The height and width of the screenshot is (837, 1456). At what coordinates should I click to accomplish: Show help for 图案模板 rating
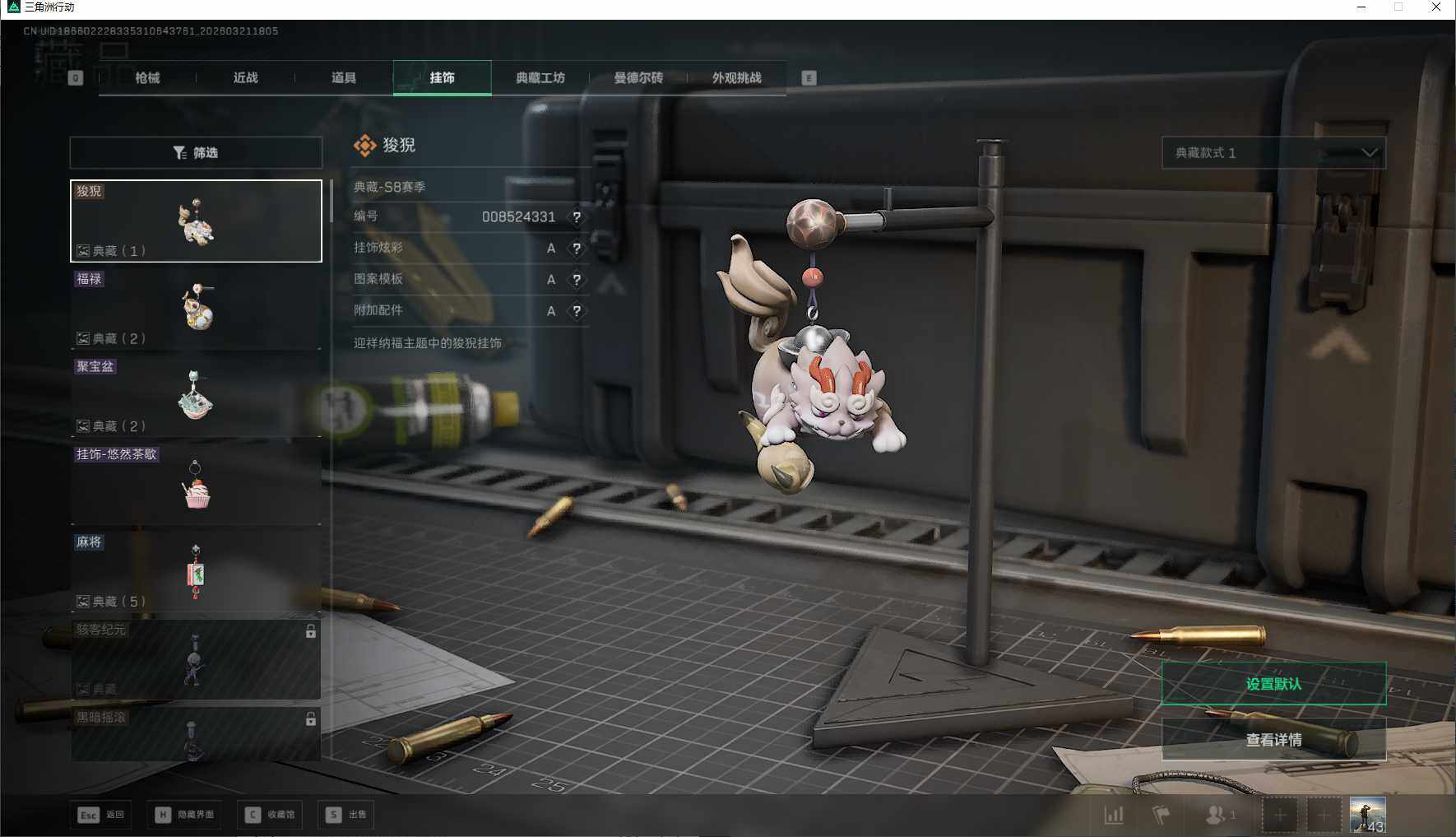[577, 280]
